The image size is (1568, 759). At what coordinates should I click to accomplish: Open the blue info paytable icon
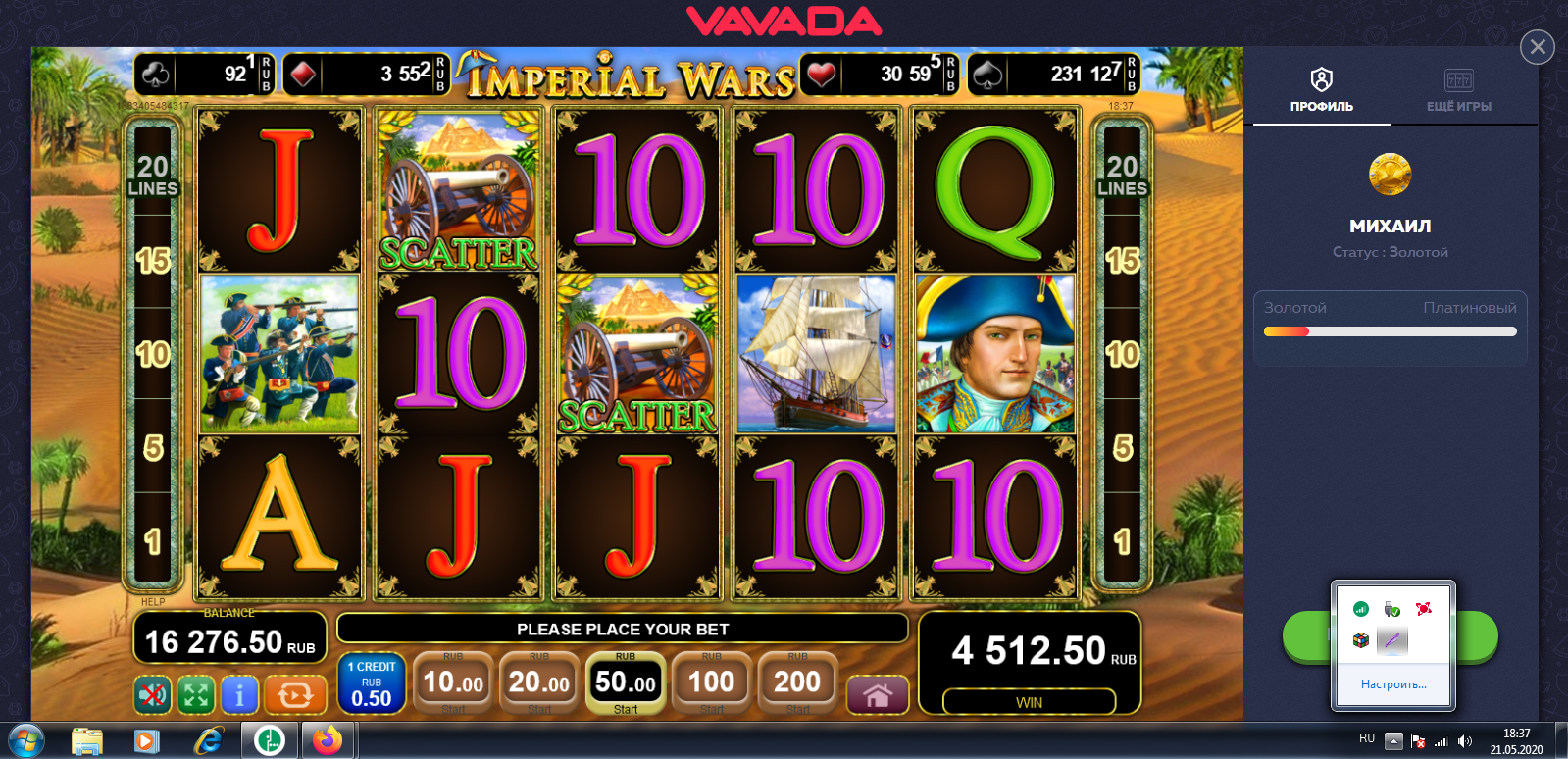pyautogui.click(x=239, y=695)
